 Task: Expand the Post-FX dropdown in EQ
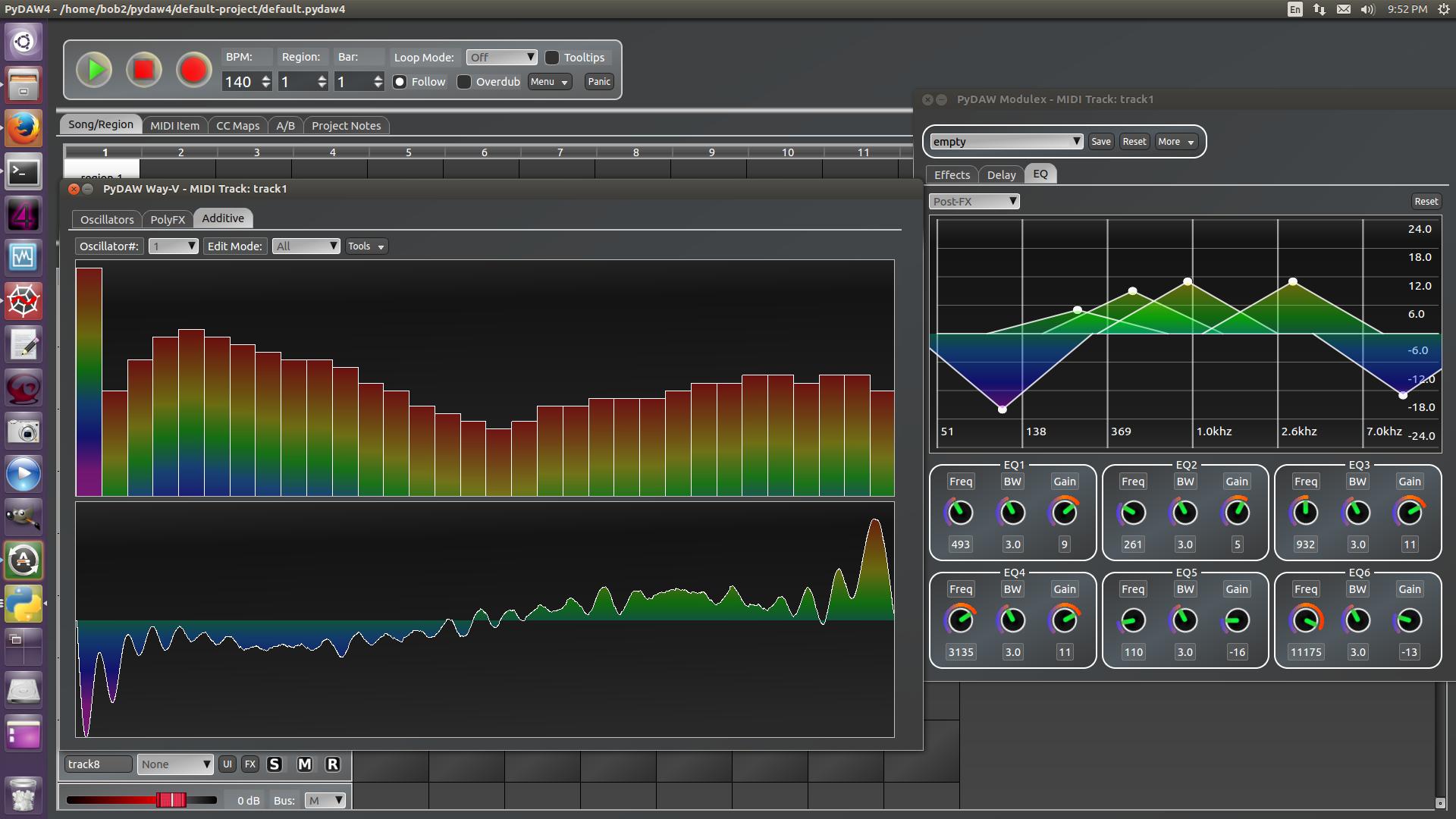point(974,202)
